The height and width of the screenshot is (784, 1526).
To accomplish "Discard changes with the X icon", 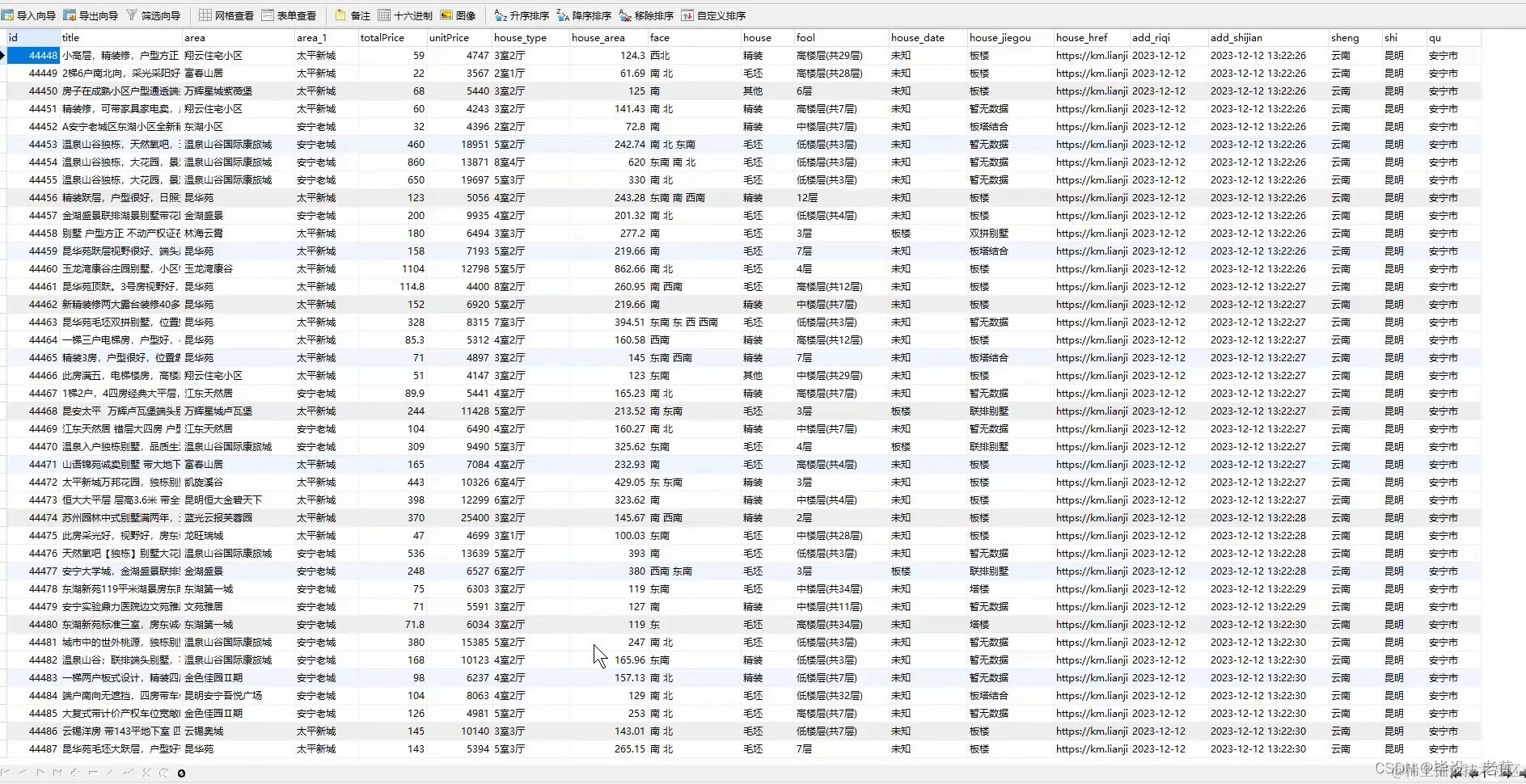I will [146, 773].
